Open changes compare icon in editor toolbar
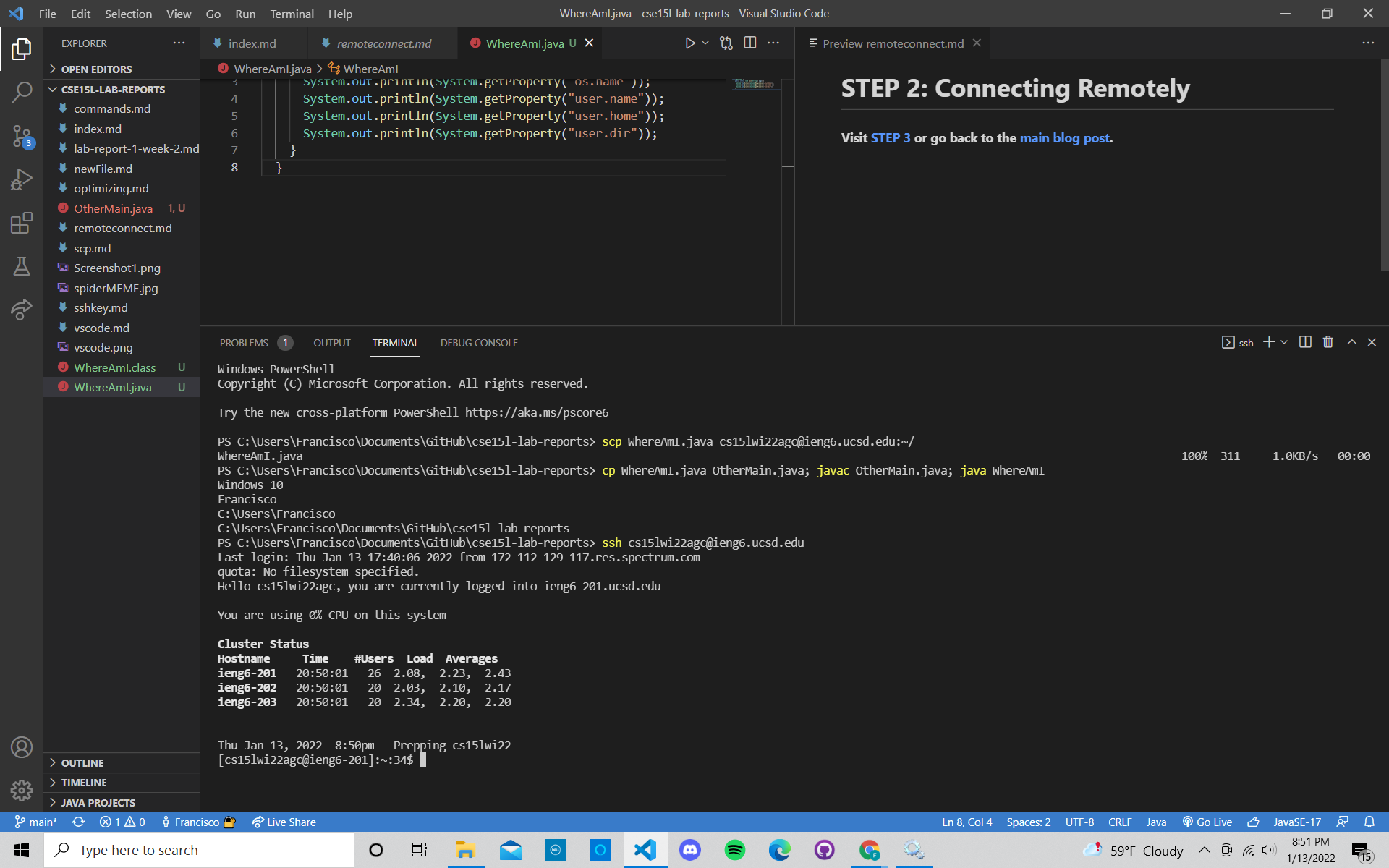The image size is (1389, 868). point(726,43)
